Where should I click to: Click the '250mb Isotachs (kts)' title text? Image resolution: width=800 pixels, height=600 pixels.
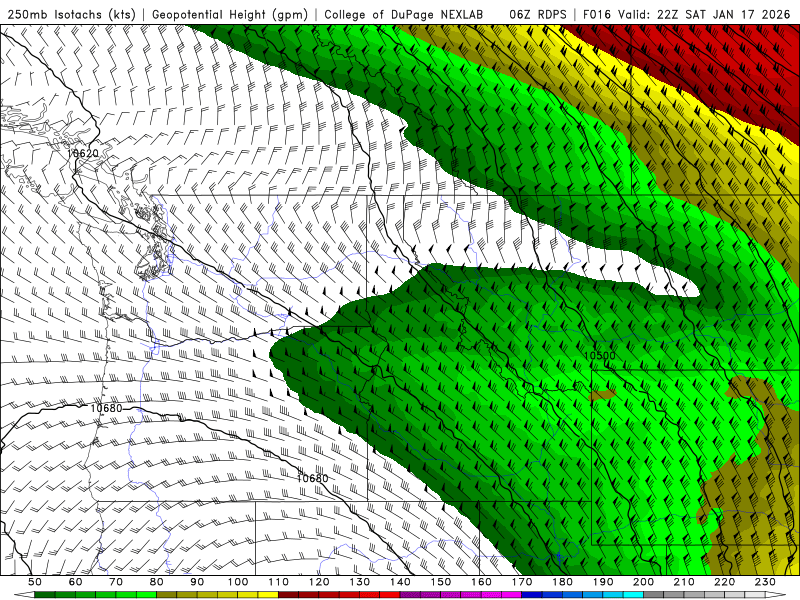point(72,15)
